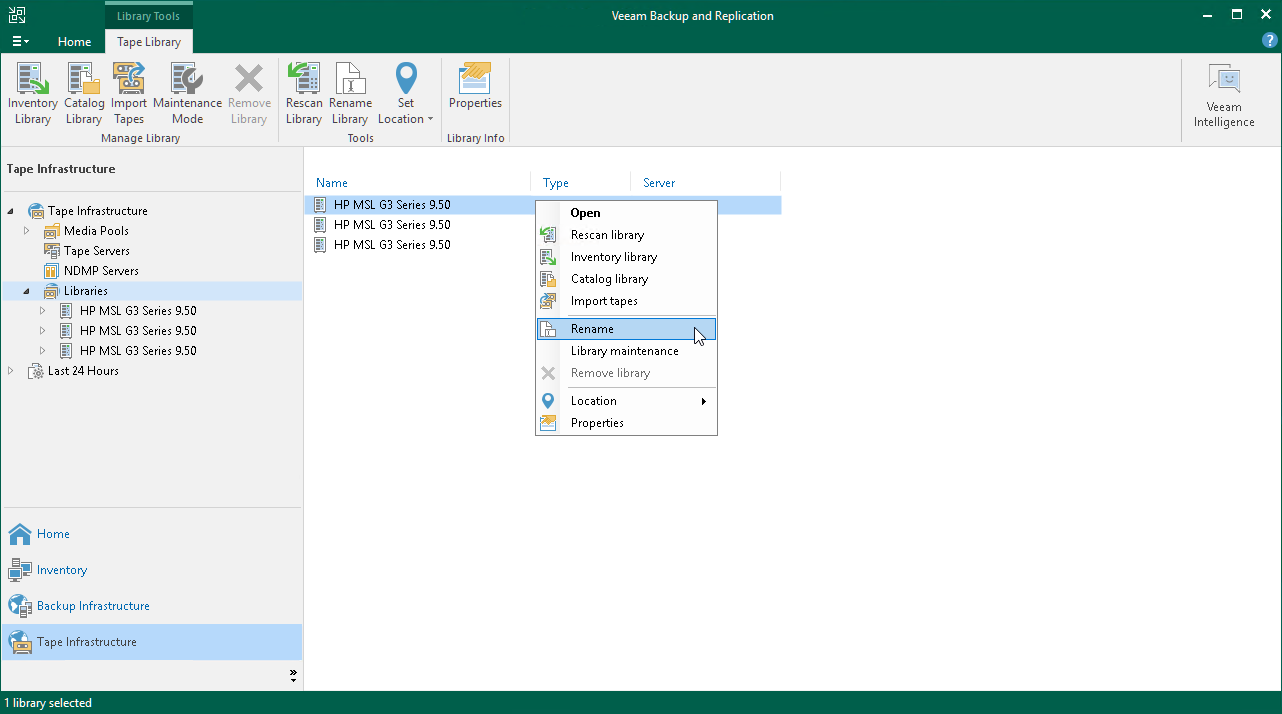This screenshot has width=1282, height=714.
Task: Open the Inventory view in the navigation pane
Action: click(x=62, y=570)
